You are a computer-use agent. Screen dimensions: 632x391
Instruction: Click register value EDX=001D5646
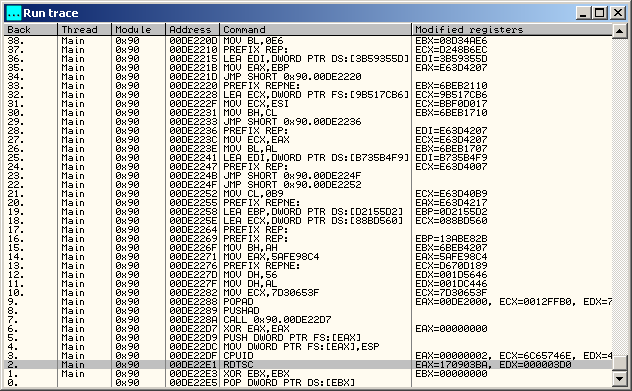click(451, 275)
